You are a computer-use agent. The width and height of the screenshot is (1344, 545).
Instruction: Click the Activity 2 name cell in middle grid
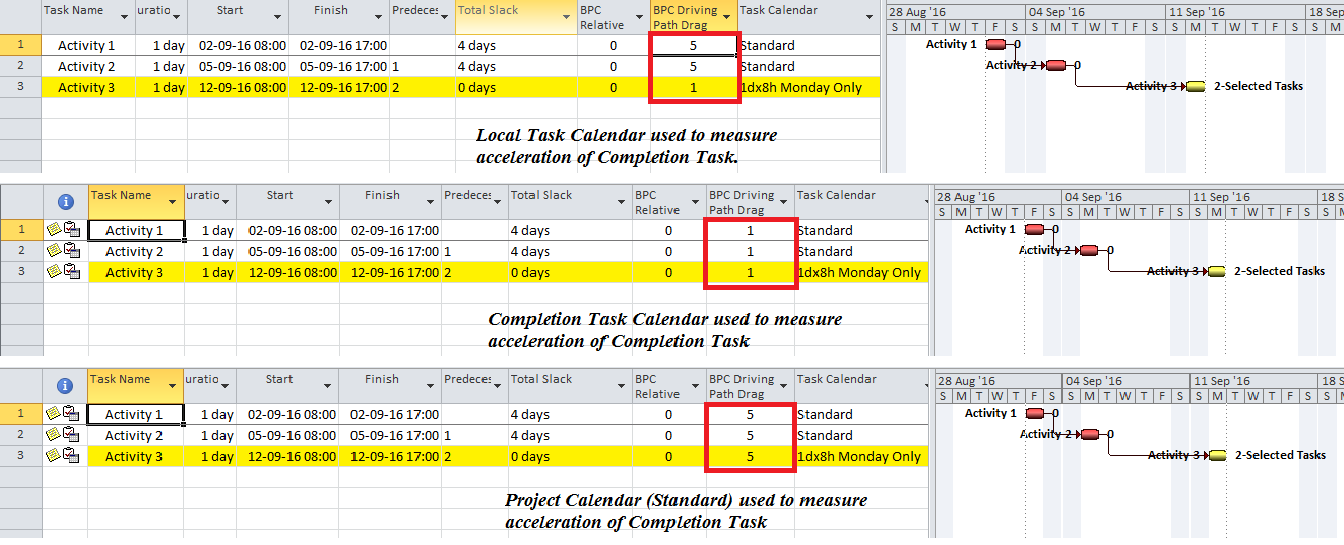click(135, 251)
